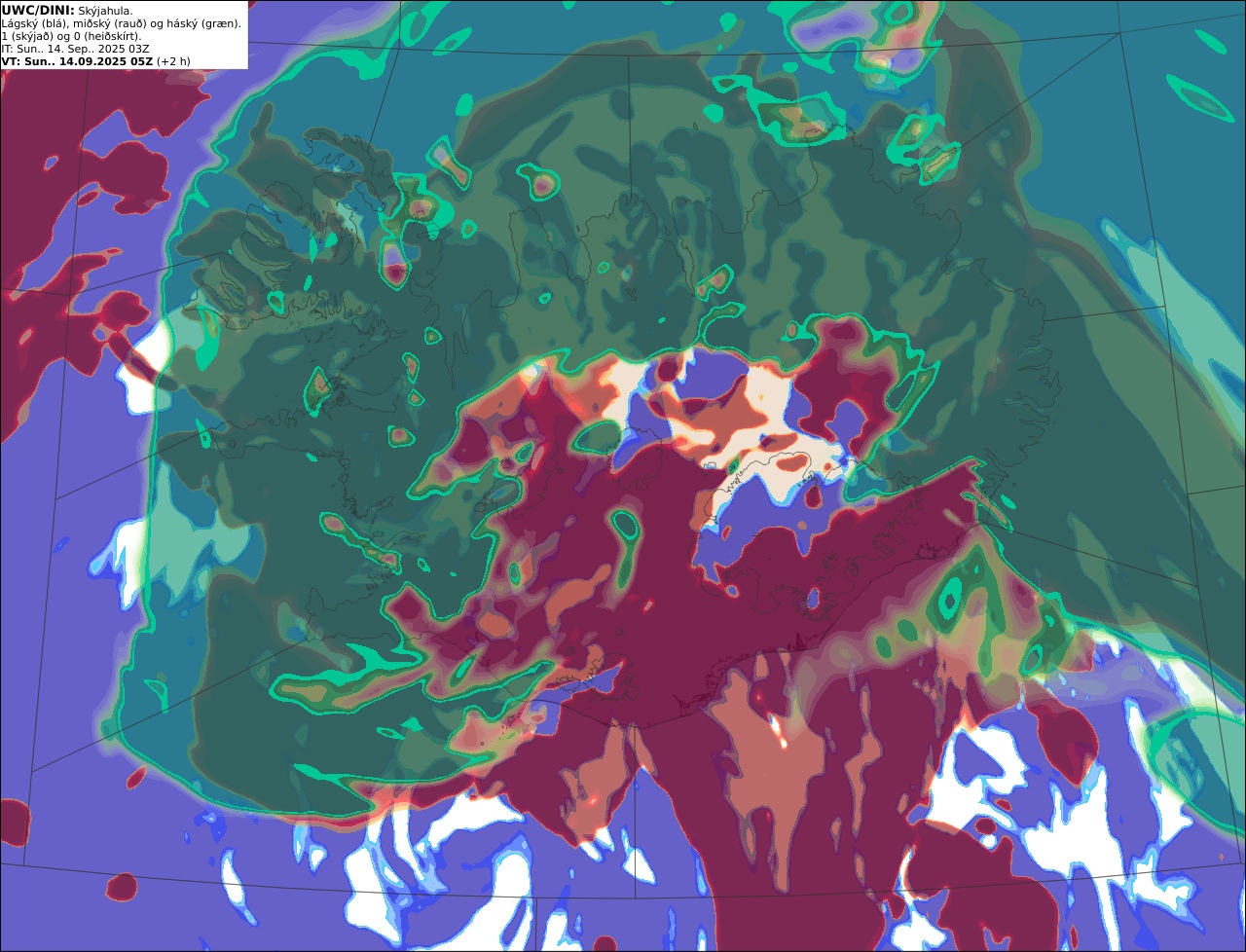Click the bold "VT: Sun.. 14.09.2025 05Z" text
The width and height of the screenshot is (1246, 952).
77,61
